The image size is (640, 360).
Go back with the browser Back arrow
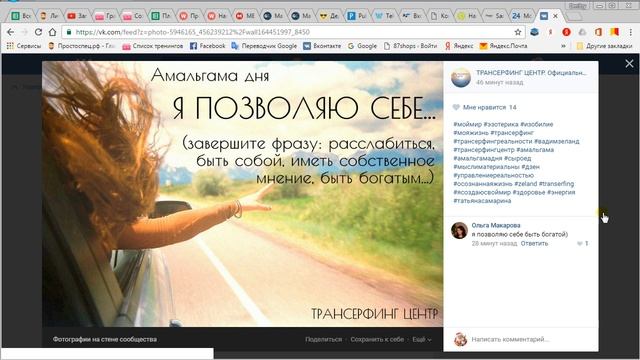(11, 32)
